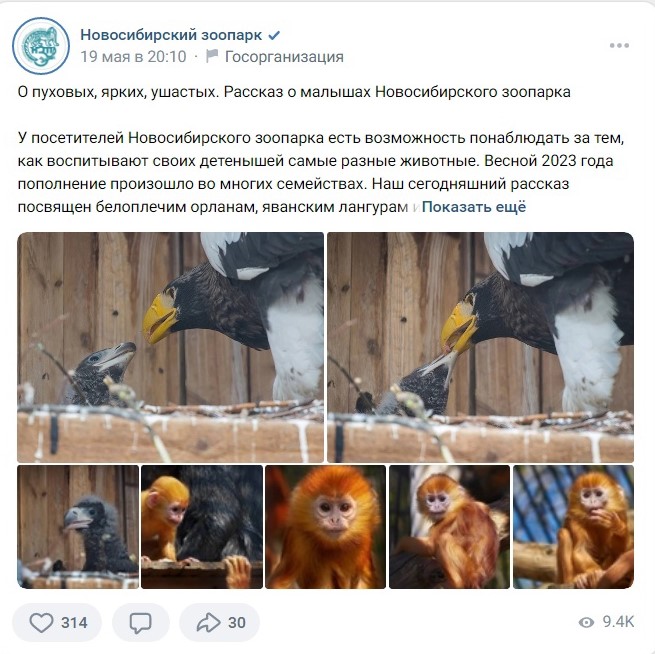The height and width of the screenshot is (654, 655).
Task: Open the langur sitting on branch photo
Action: (449, 527)
